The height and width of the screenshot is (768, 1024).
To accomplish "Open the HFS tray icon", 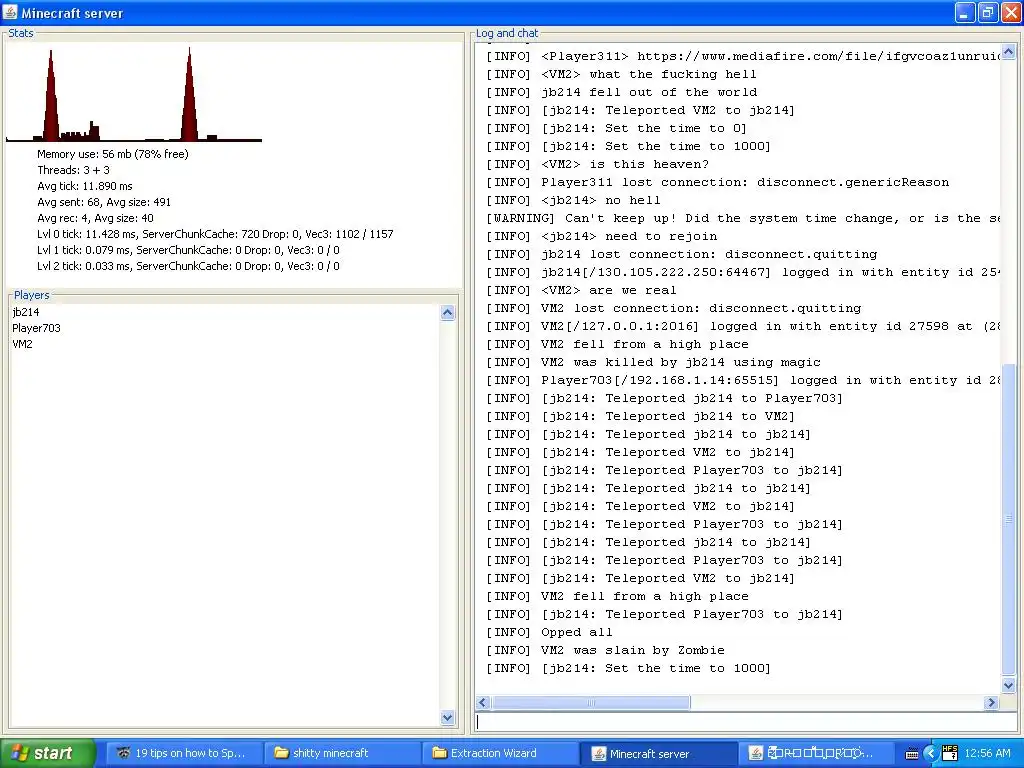I will 950,752.
